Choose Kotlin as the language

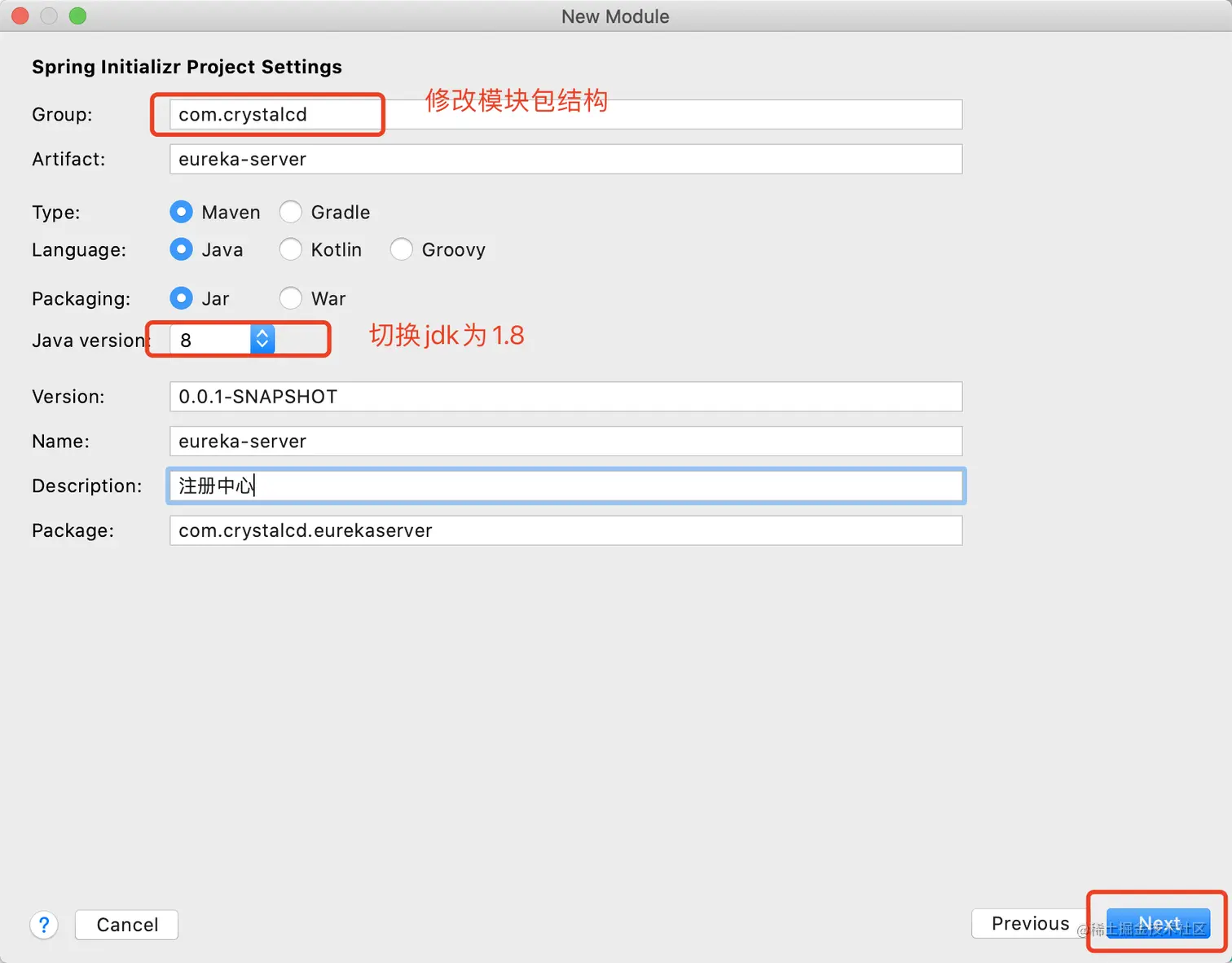click(x=291, y=249)
